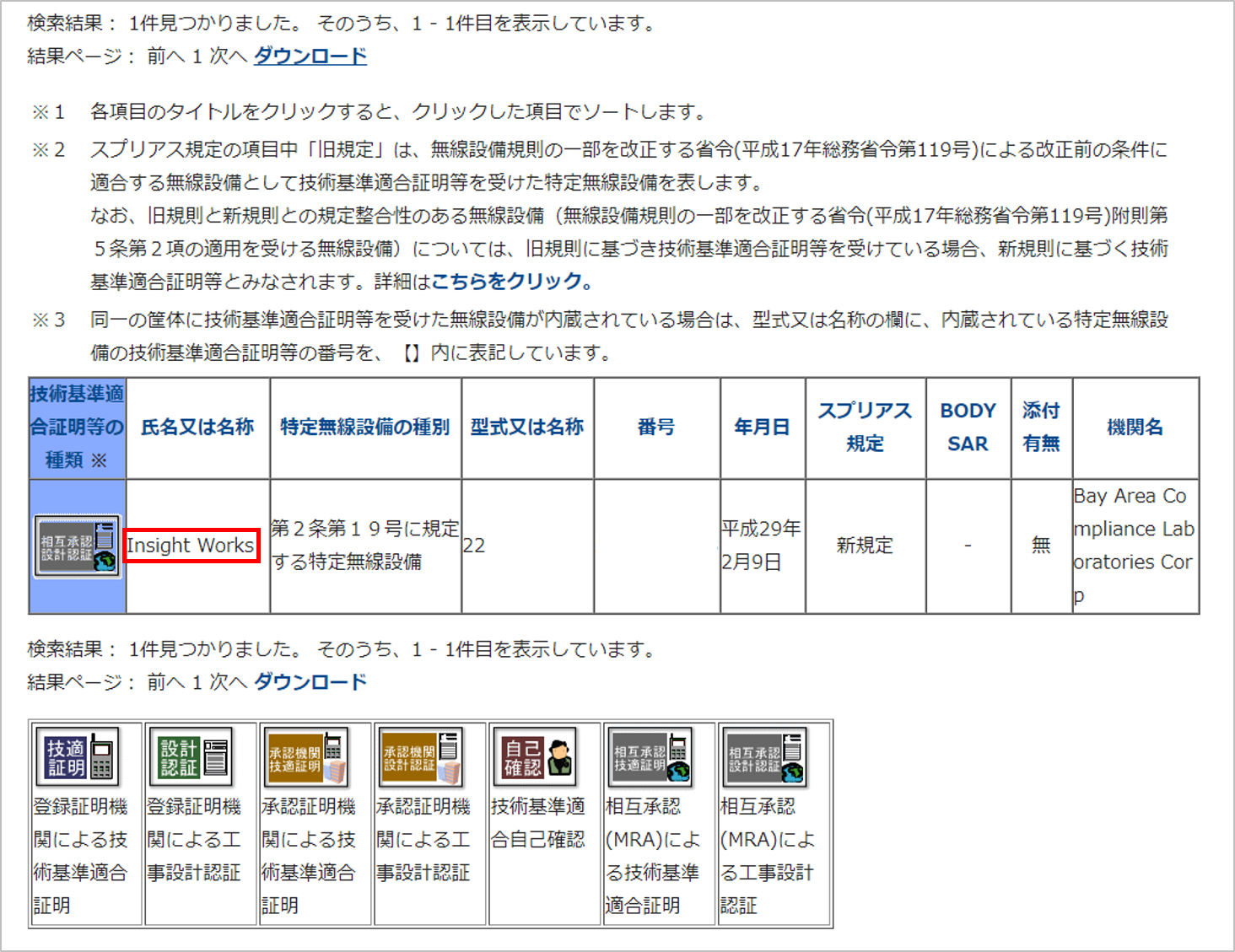1235x952 pixels.
Task: Sort by 添付有無 column header
Action: pos(1041,427)
